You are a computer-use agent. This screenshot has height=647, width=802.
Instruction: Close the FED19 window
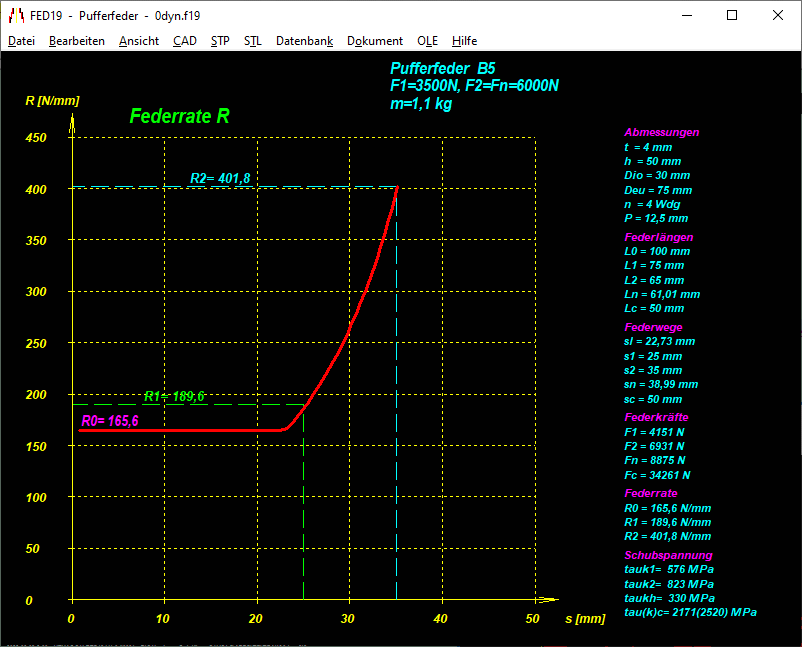coord(778,16)
